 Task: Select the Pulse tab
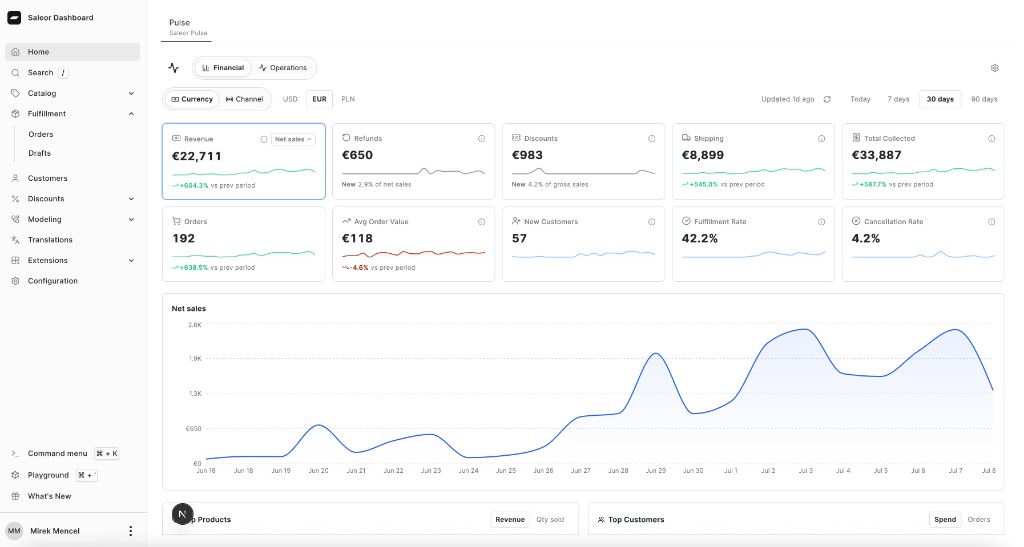pyautogui.click(x=187, y=27)
